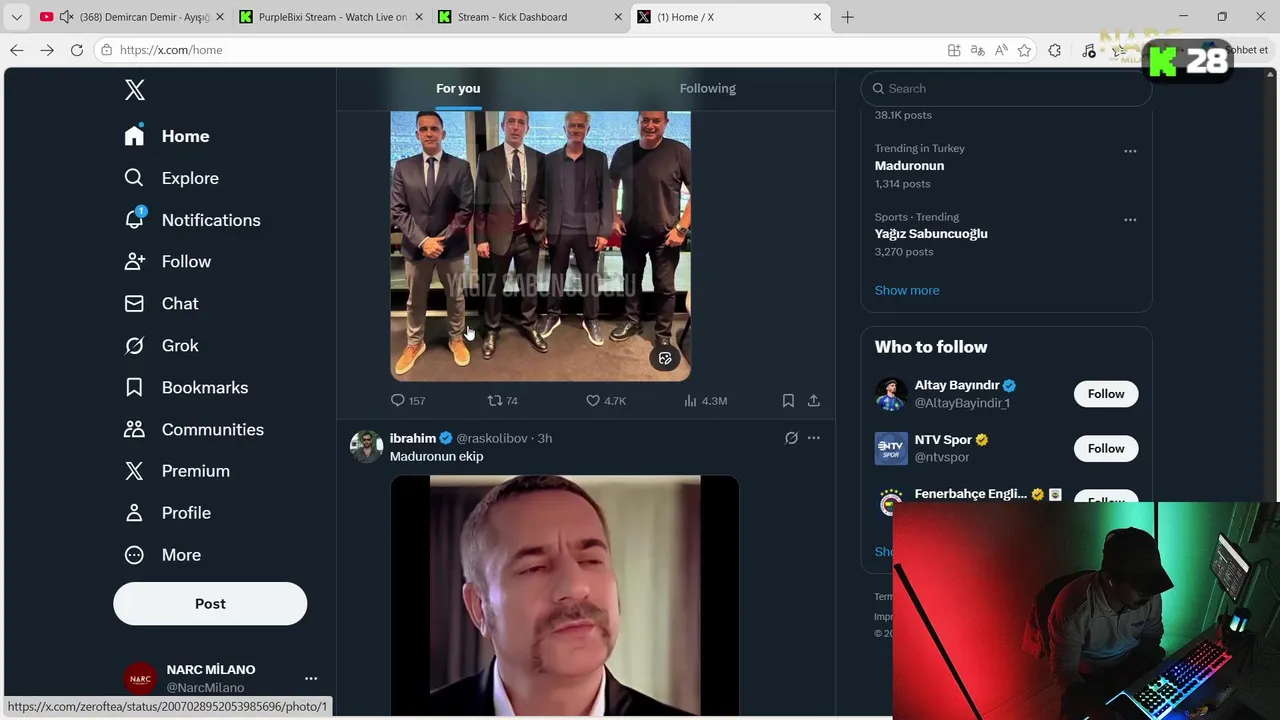Open the media control music icon
The height and width of the screenshot is (720, 1280).
click(1089, 50)
